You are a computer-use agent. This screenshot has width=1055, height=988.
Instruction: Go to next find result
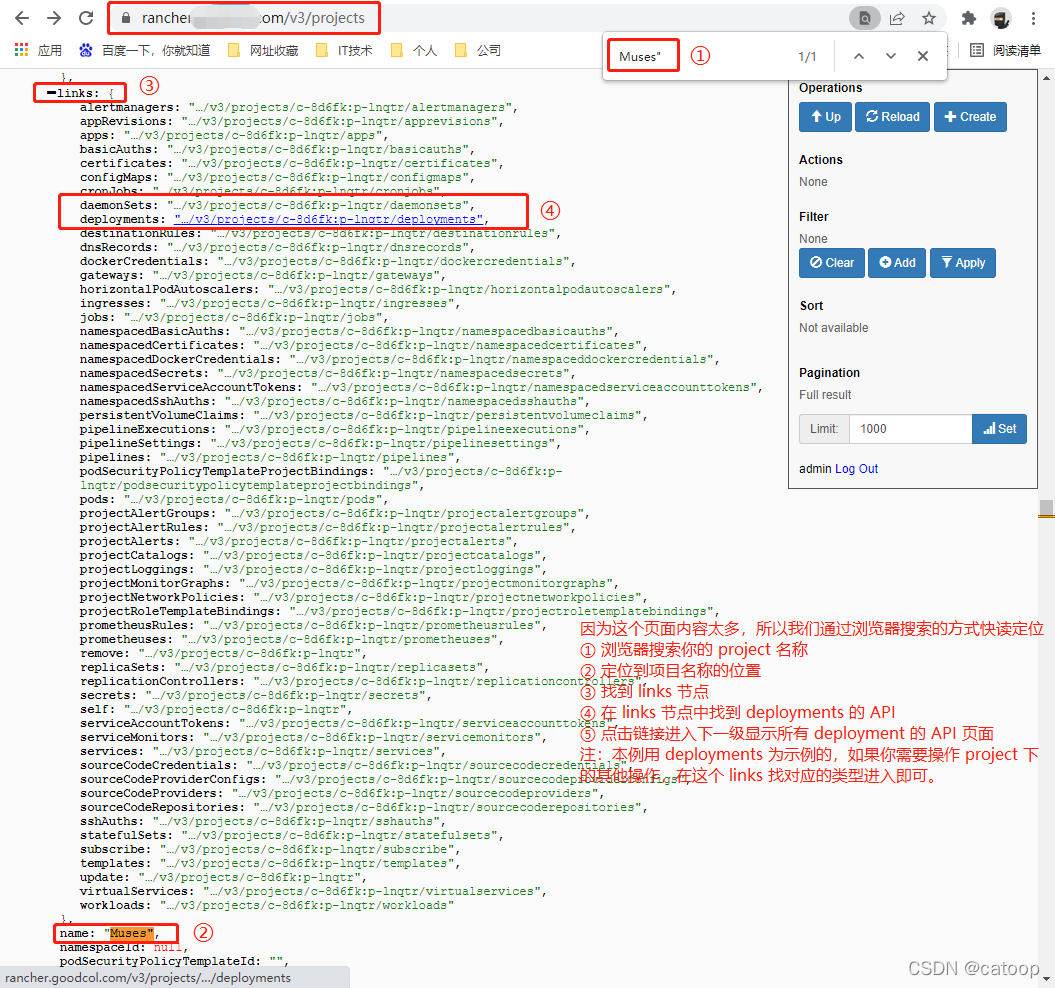(x=891, y=57)
